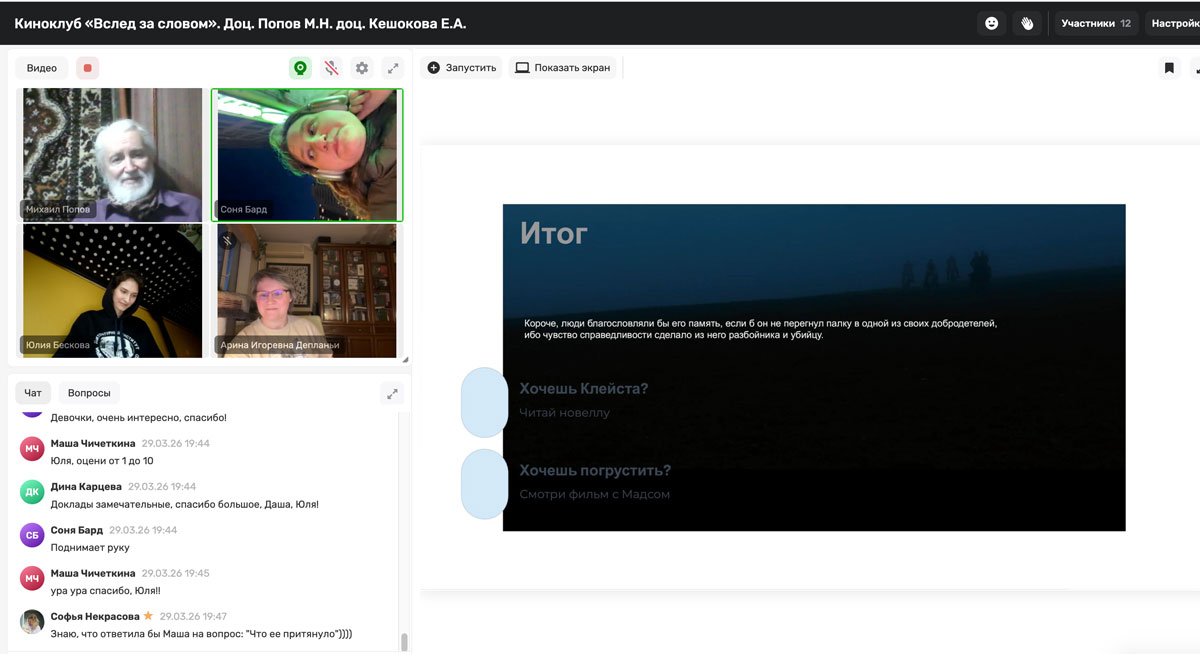Open the Участники participants list
The width and height of the screenshot is (1200, 654).
[x=1096, y=23]
